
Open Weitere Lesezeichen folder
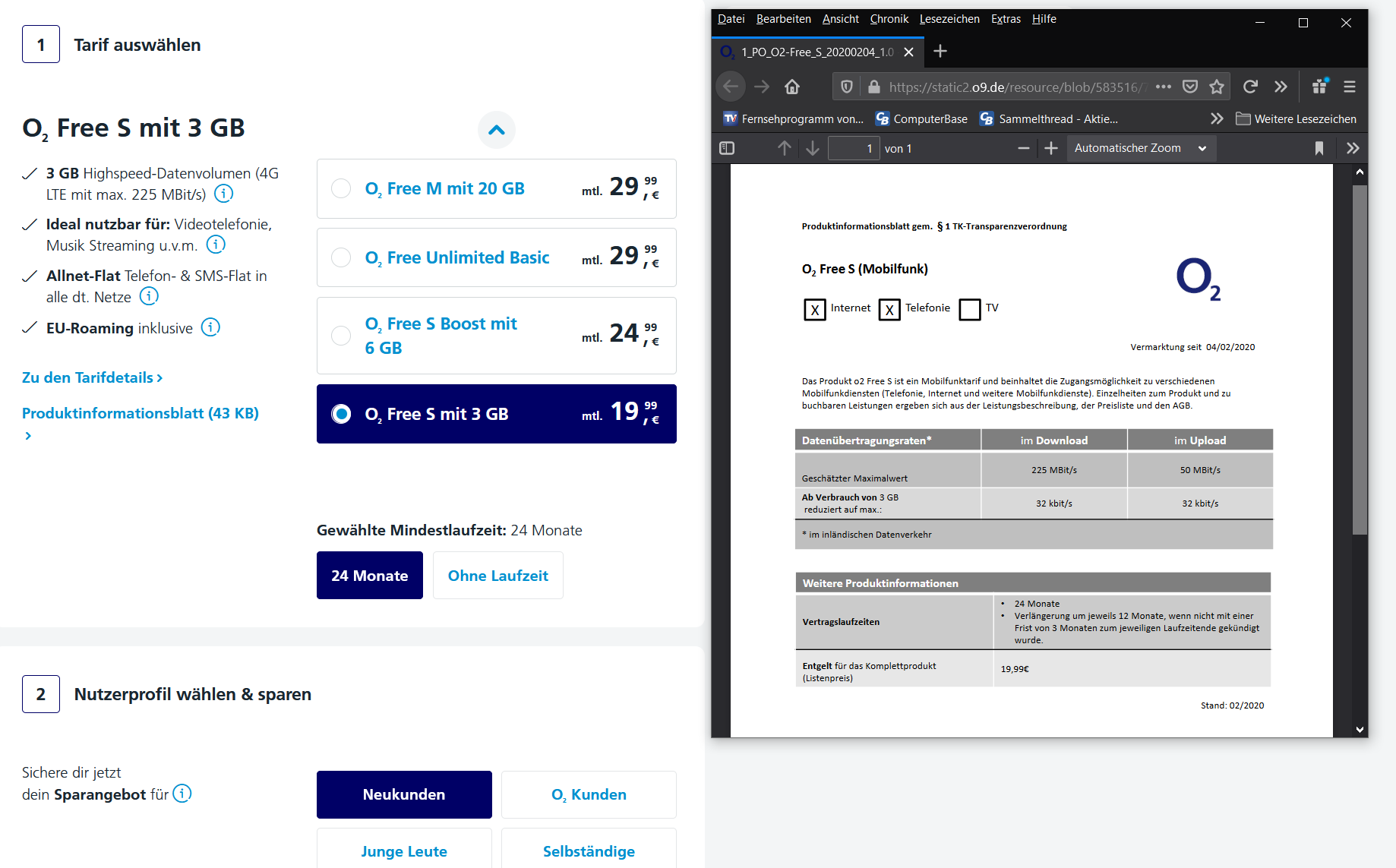(x=1296, y=118)
